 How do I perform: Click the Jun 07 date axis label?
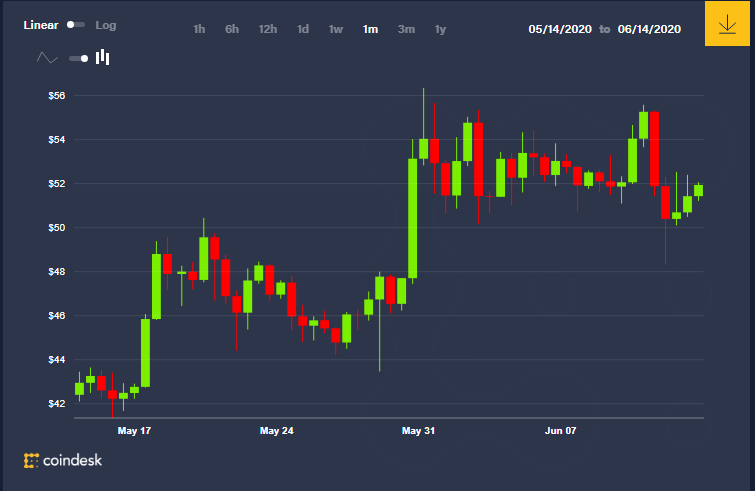(x=560, y=431)
